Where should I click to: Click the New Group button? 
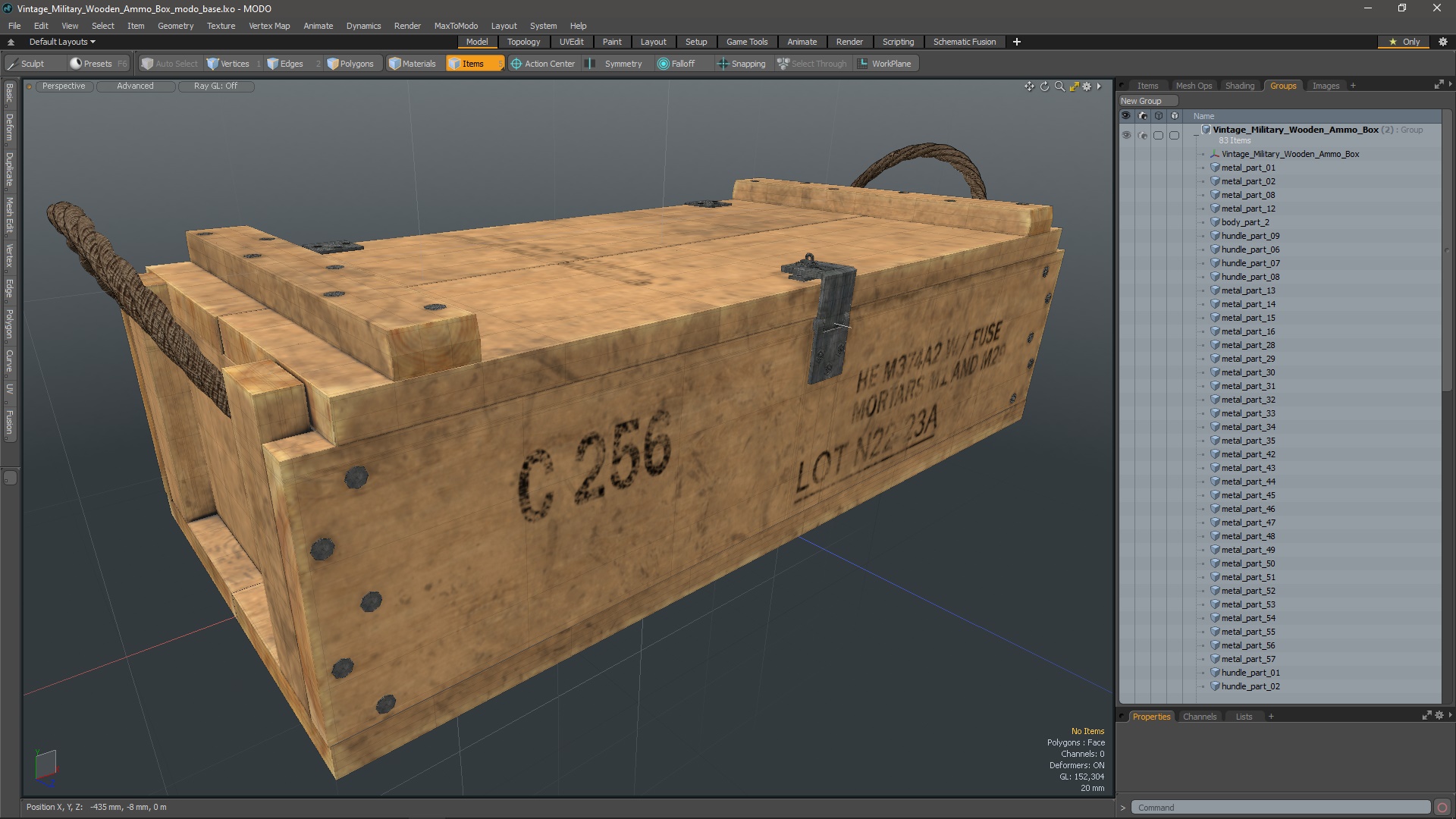click(1148, 101)
